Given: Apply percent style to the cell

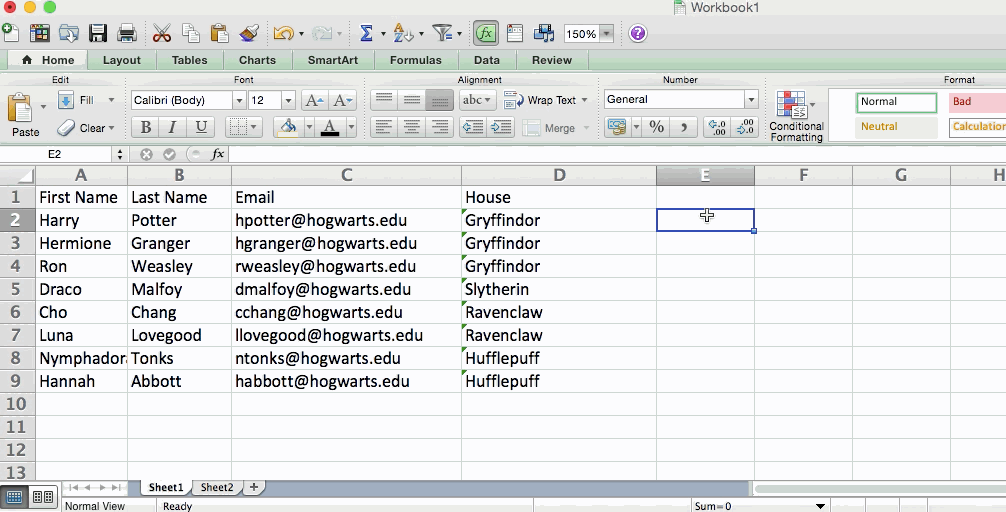Looking at the screenshot, I should point(657,127).
